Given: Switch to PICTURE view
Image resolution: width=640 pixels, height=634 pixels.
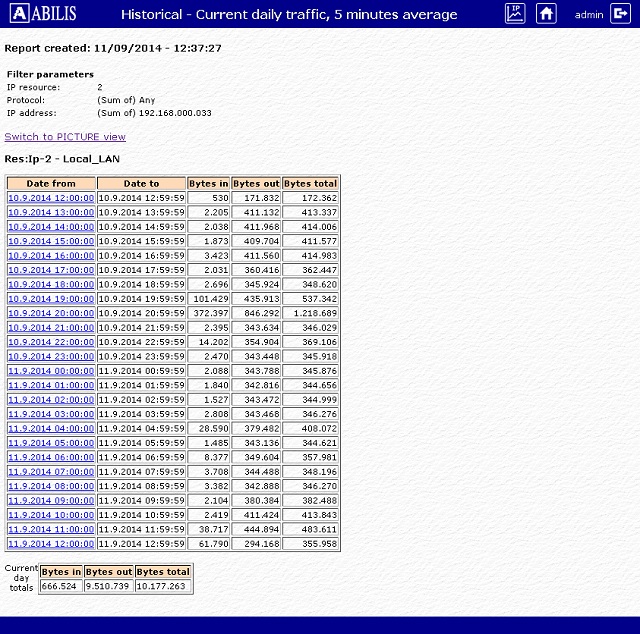Looking at the screenshot, I should (x=65, y=137).
